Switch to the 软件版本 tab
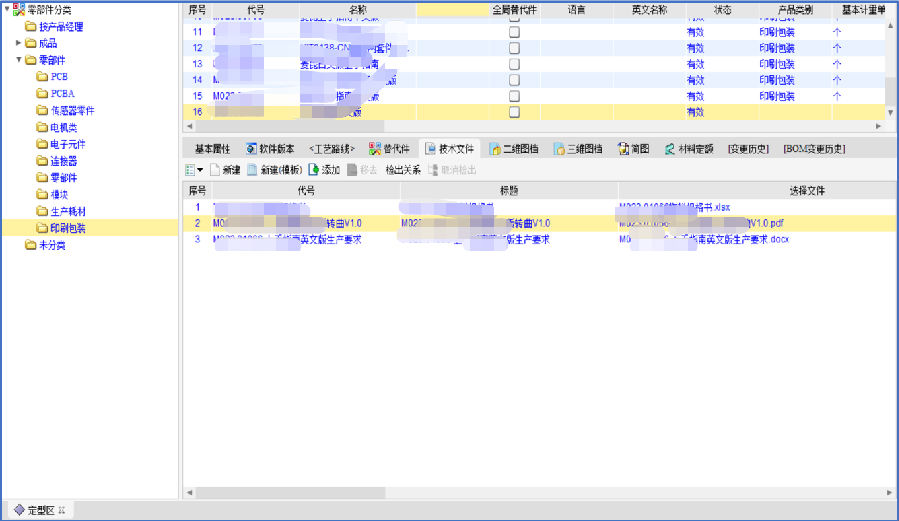899x521 pixels. [270, 149]
